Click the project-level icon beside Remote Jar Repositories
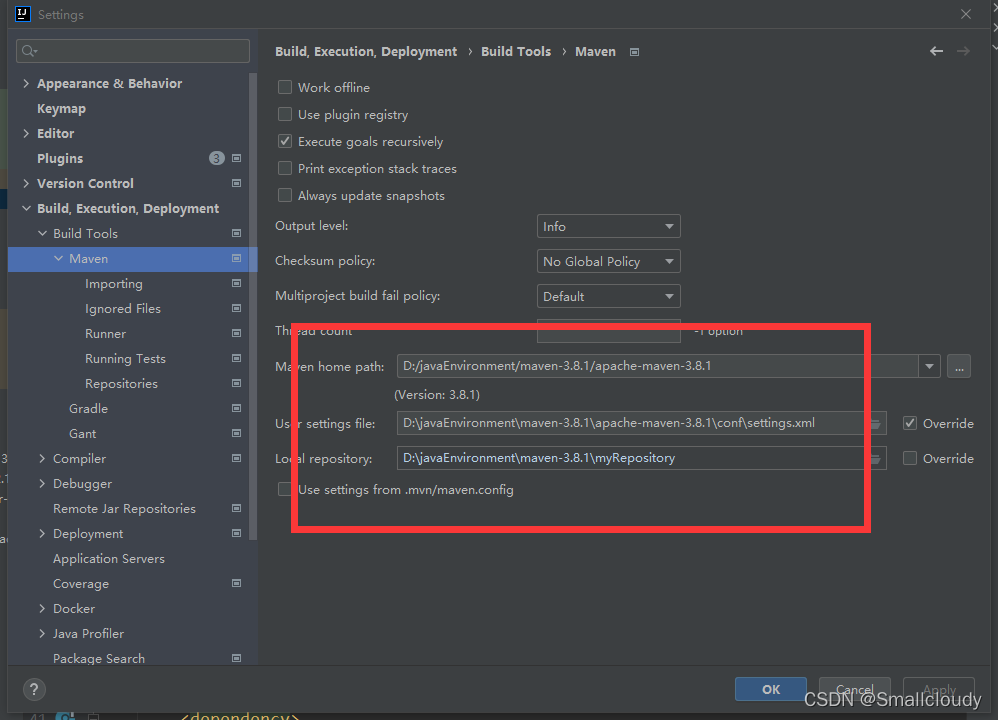998x720 pixels. tap(236, 508)
